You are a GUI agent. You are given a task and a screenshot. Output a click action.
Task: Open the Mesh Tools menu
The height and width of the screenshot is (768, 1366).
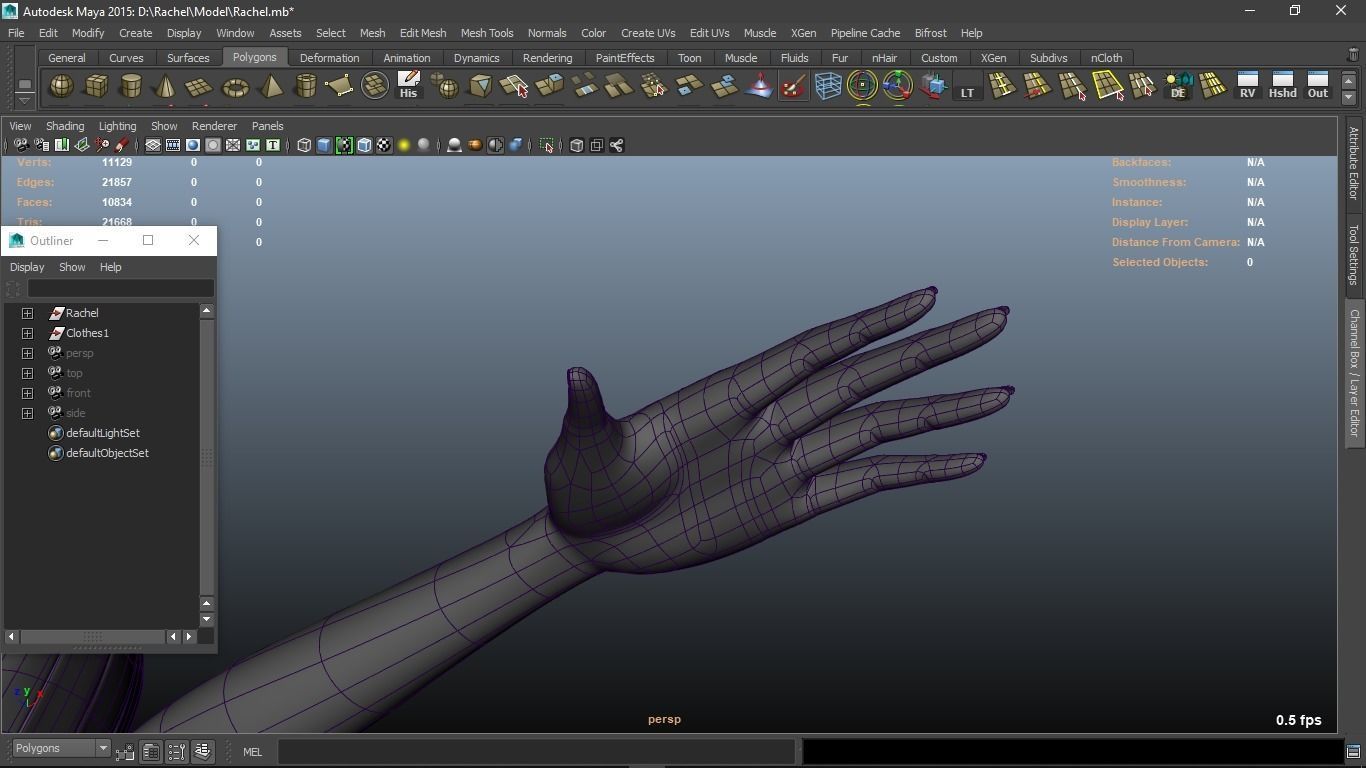click(x=487, y=33)
